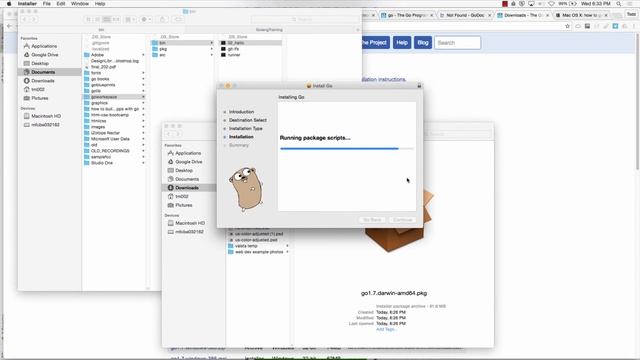Open Spotlight search in the menu bar
This screenshot has width=640, height=360.
[619, 4]
